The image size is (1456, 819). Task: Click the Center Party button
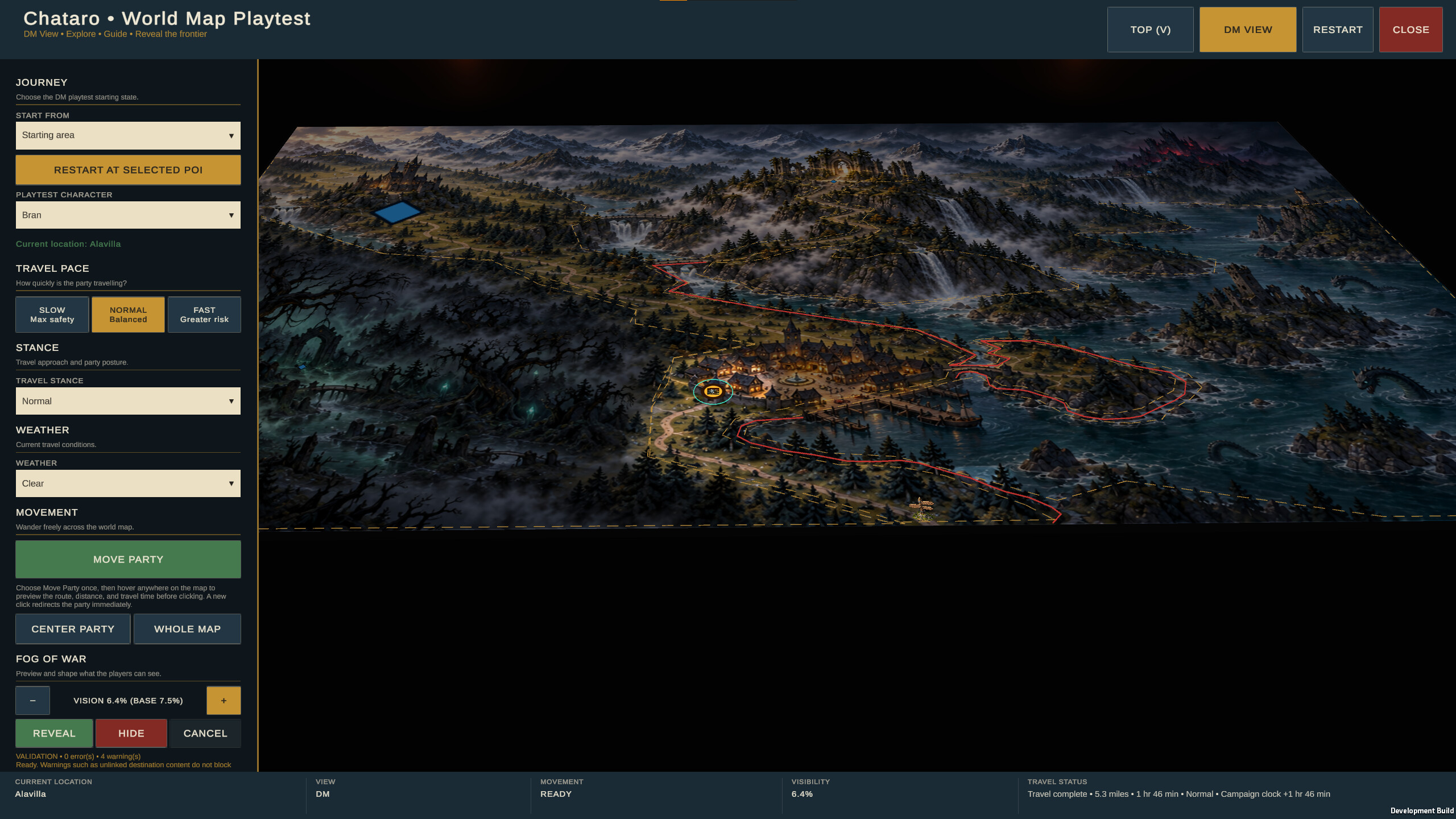73,629
